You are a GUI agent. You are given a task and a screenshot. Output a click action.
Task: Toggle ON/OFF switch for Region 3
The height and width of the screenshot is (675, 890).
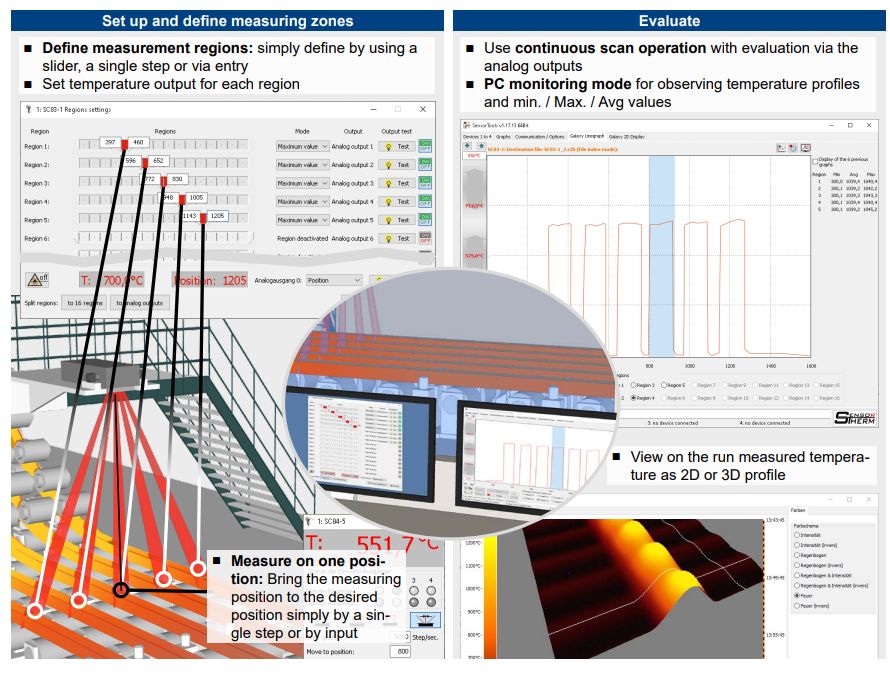pyautogui.click(x=425, y=183)
